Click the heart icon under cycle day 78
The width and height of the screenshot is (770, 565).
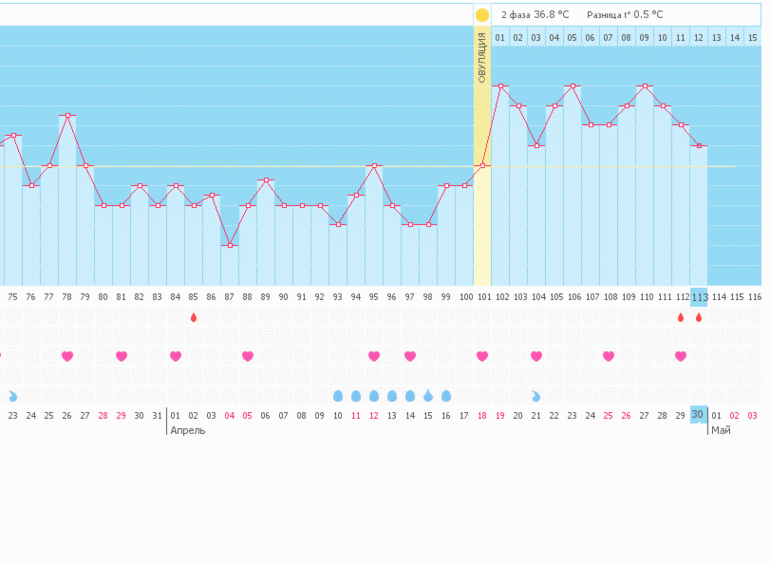tap(67, 356)
